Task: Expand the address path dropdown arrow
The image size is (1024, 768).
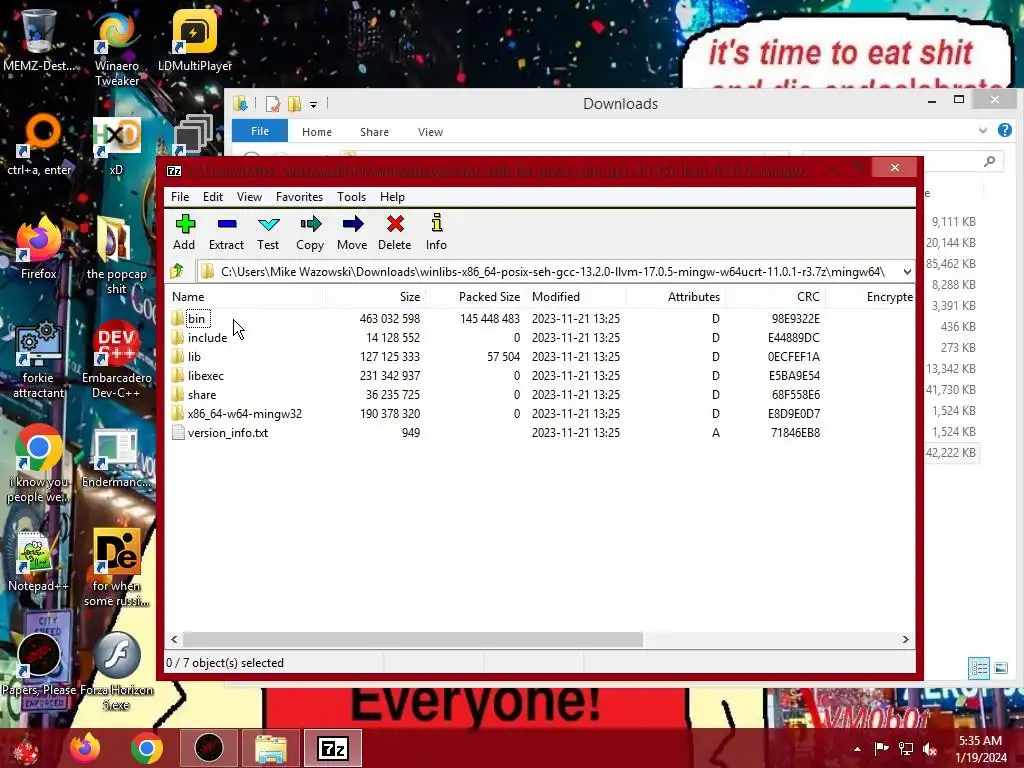Action: (x=907, y=272)
